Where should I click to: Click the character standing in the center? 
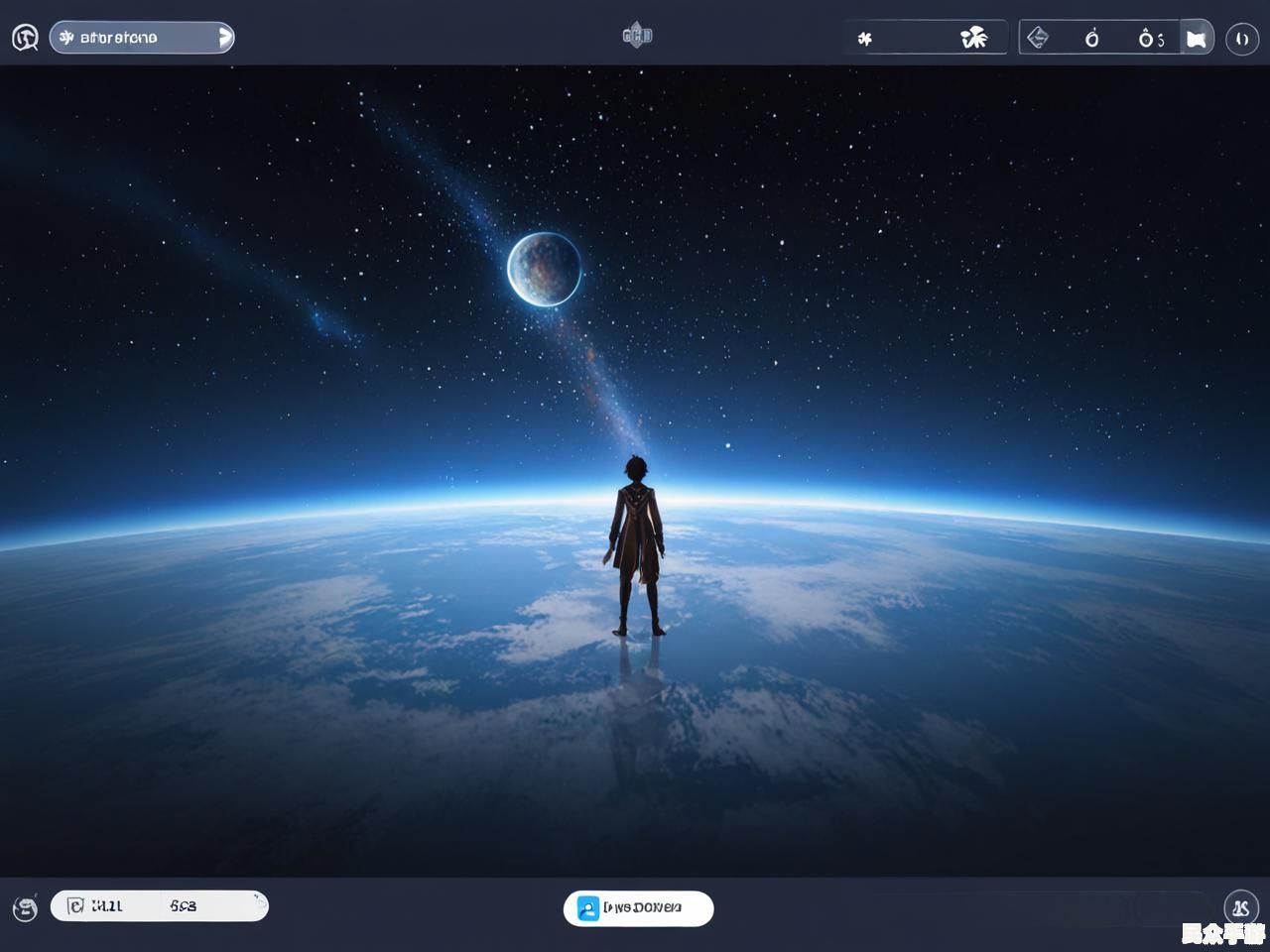636,545
